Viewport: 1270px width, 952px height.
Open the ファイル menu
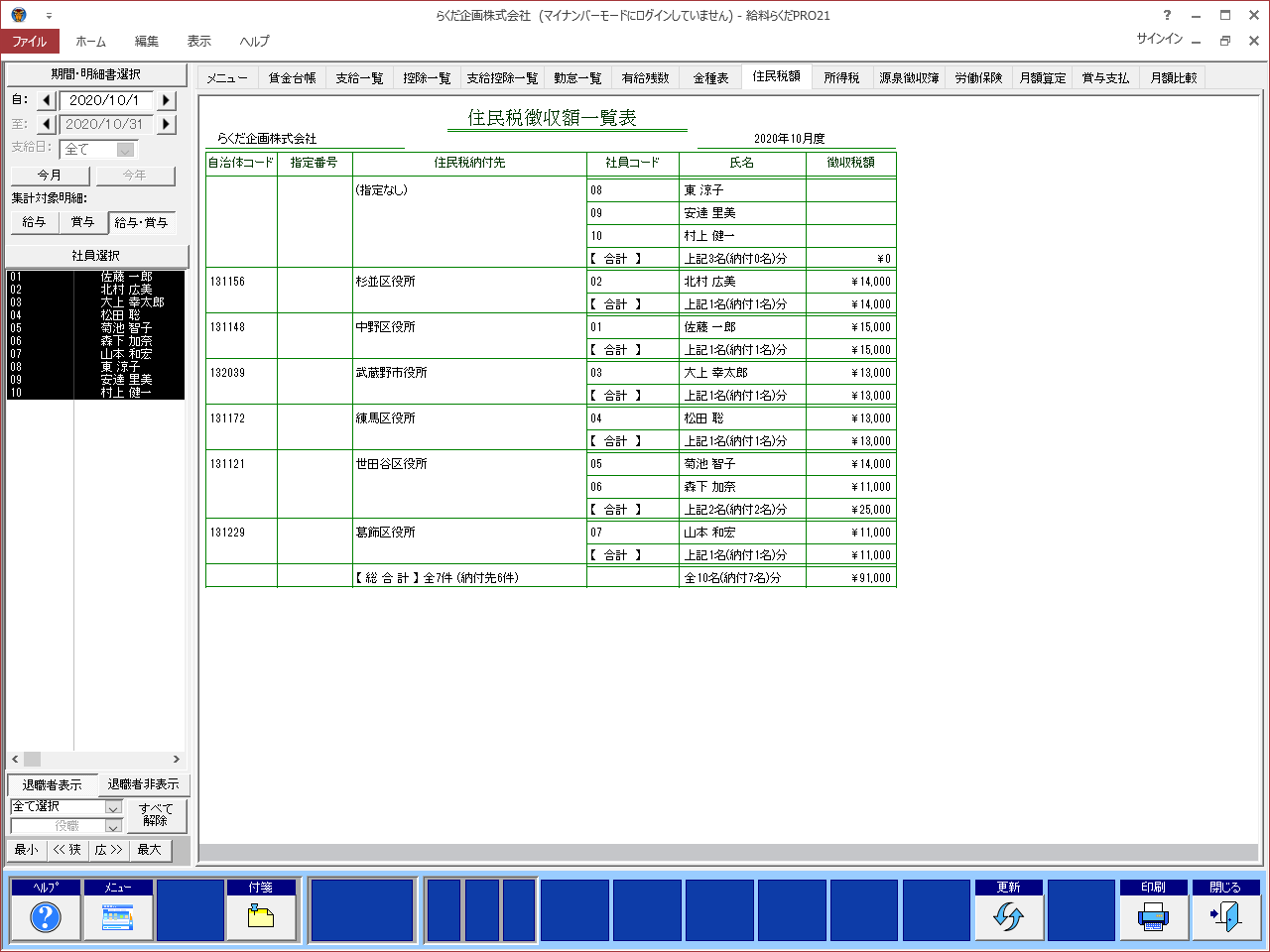(x=30, y=41)
